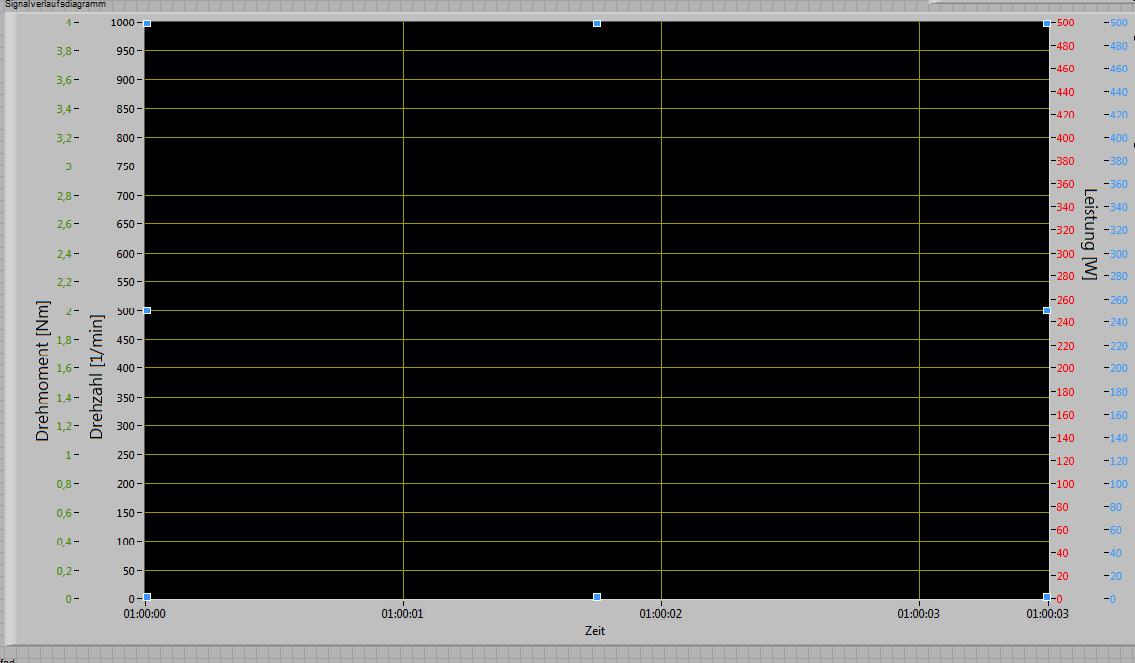Screen dimensions: 1135x663
Task: Click the blue 460 scale value
Action: click(1118, 69)
